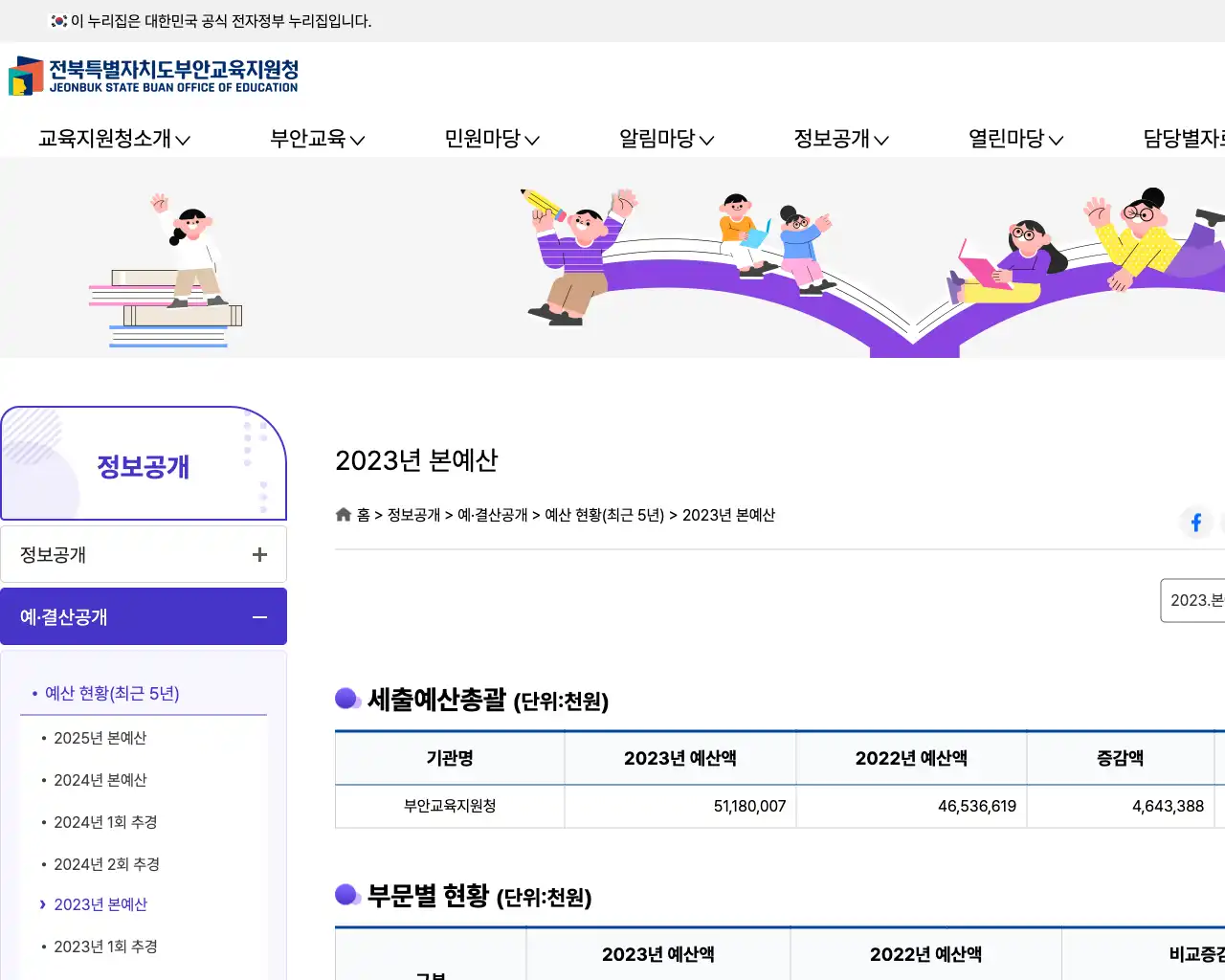Open the 알림마당 dropdown menu
Screen dimensions: 1225x980
click(x=667, y=139)
